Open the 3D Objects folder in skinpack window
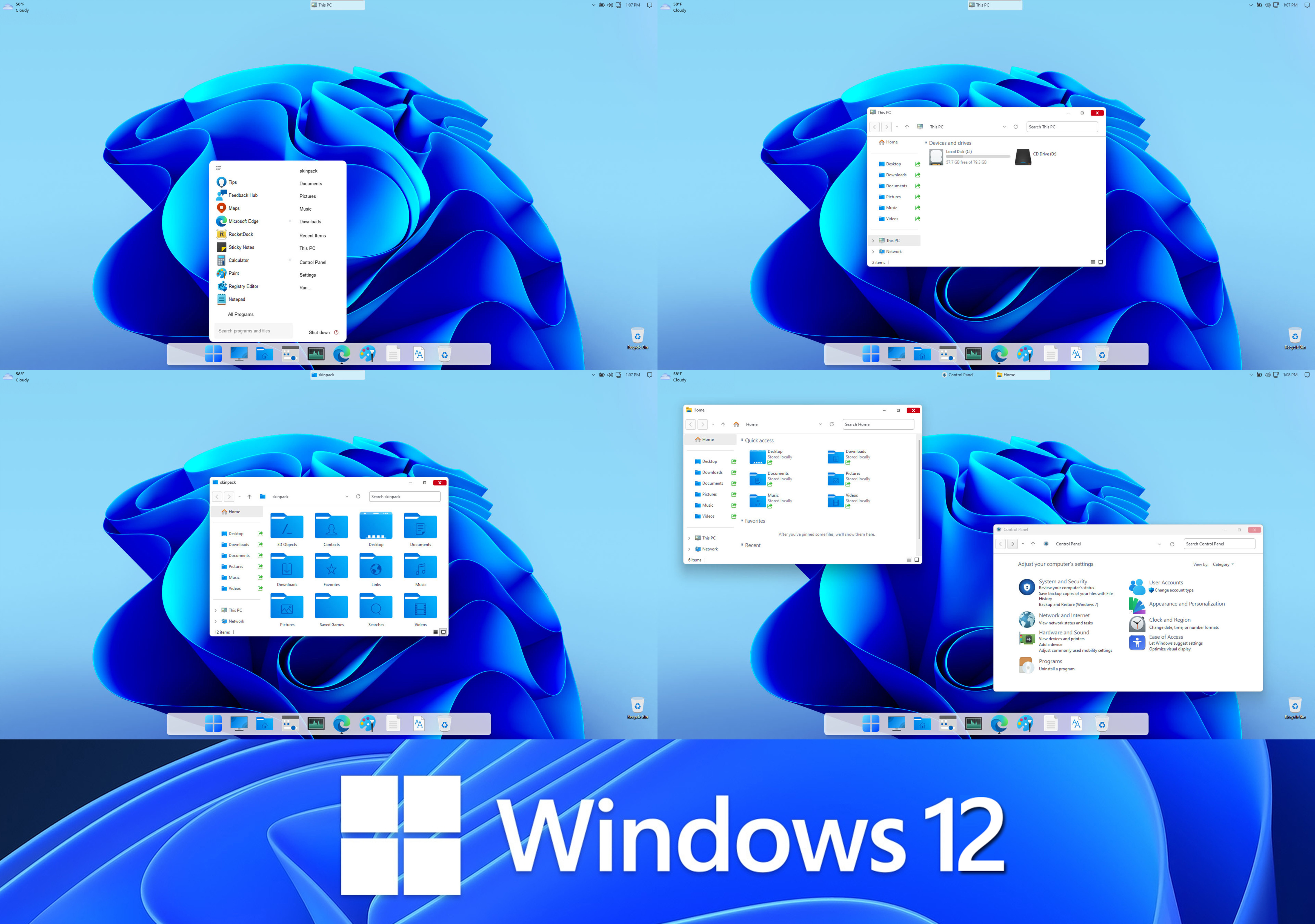This screenshot has height=924, width=1315. pos(287,530)
